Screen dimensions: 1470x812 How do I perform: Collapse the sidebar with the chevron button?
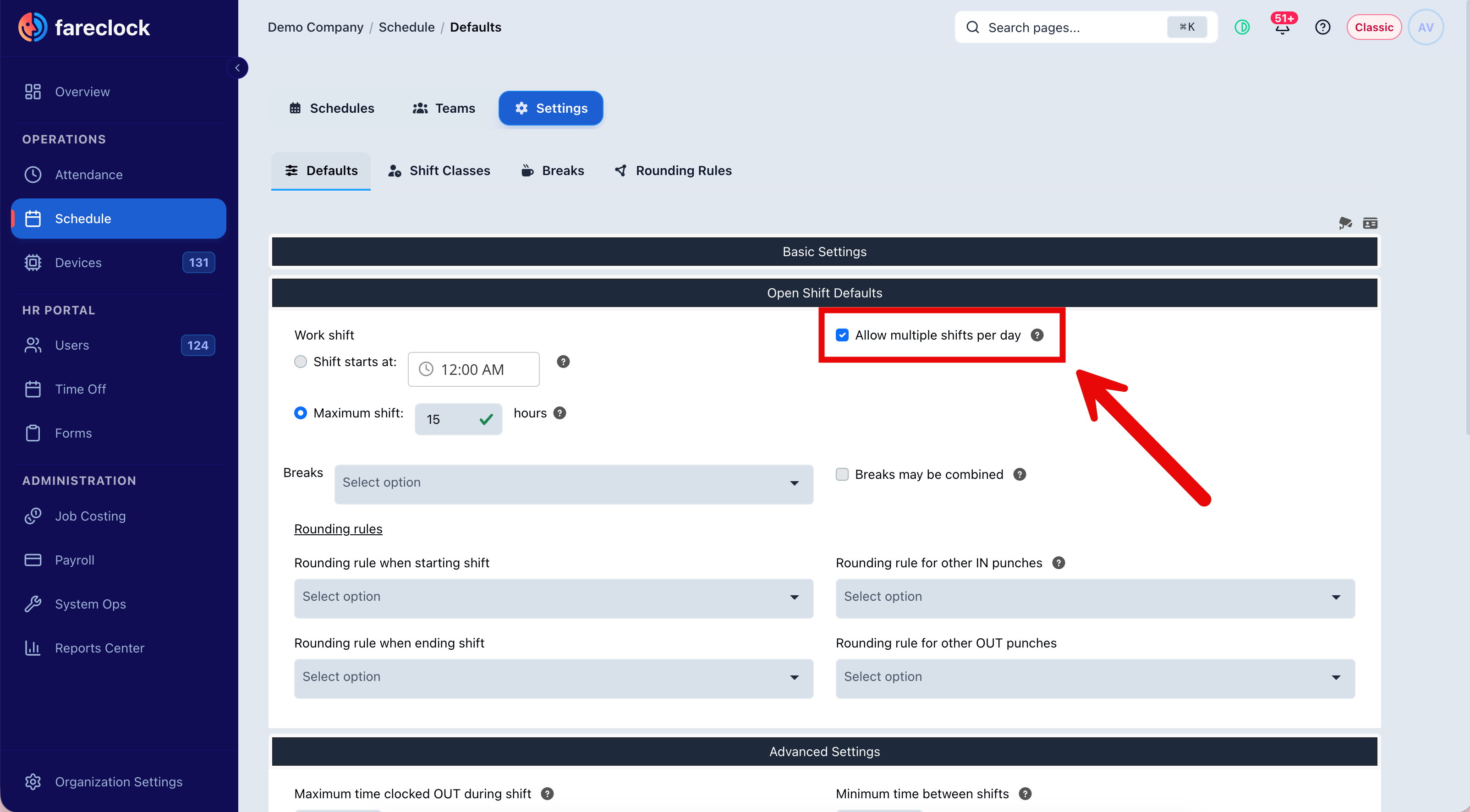coord(237,68)
